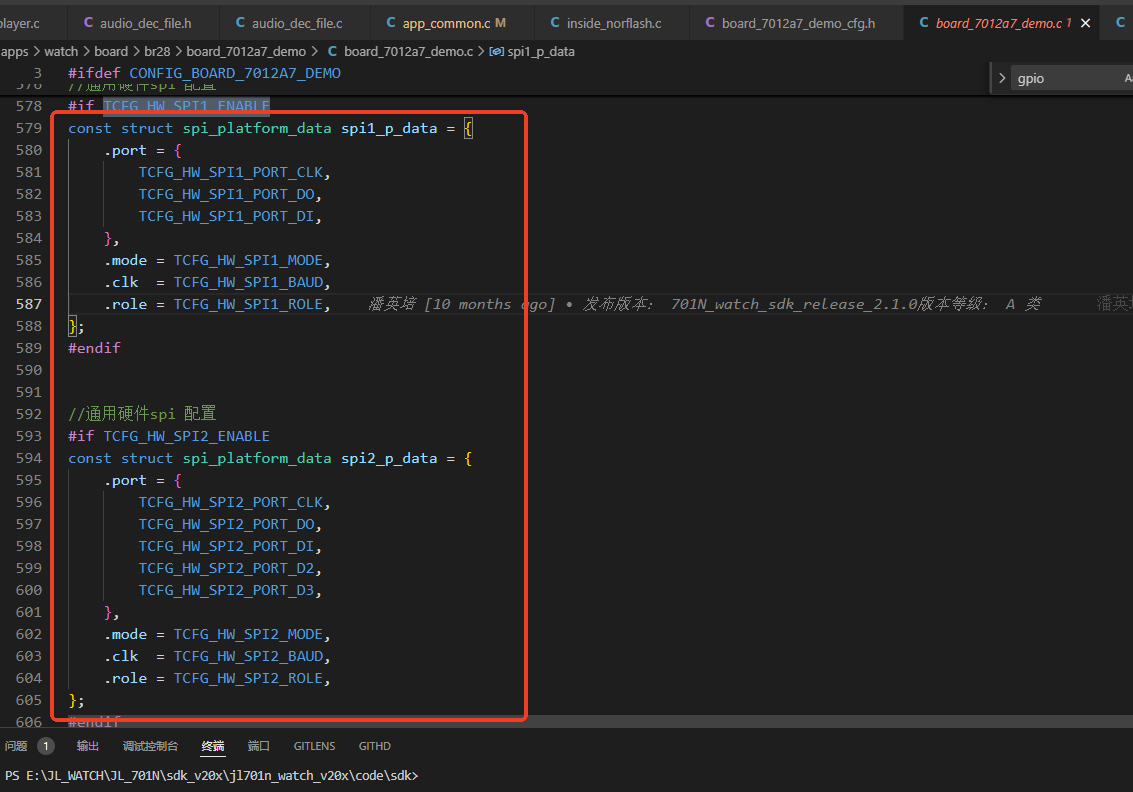
Task: Click the TCFG_HW_SPI1_MODE macro
Action: pos(248,260)
